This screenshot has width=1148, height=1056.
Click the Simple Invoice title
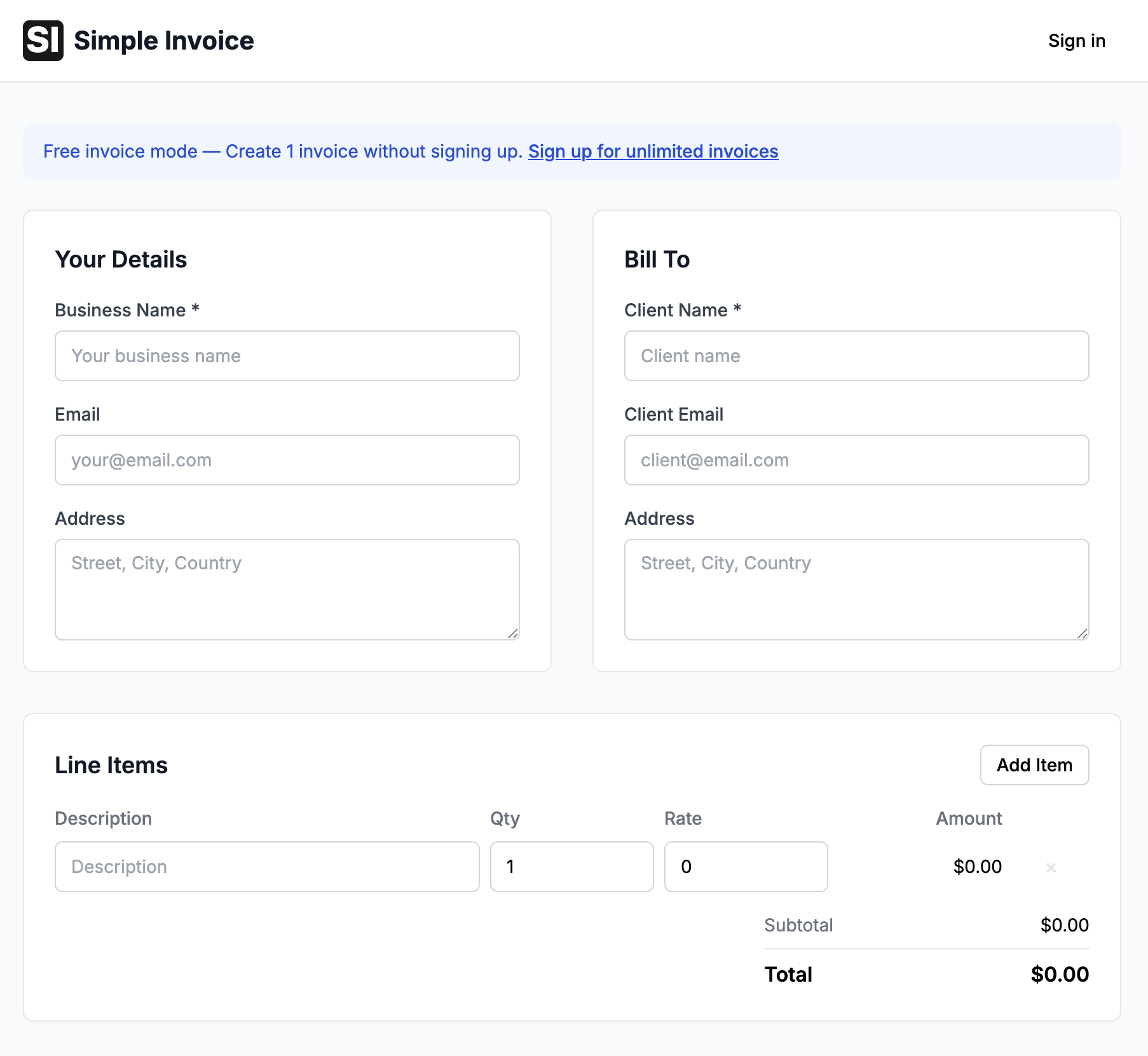(x=163, y=41)
